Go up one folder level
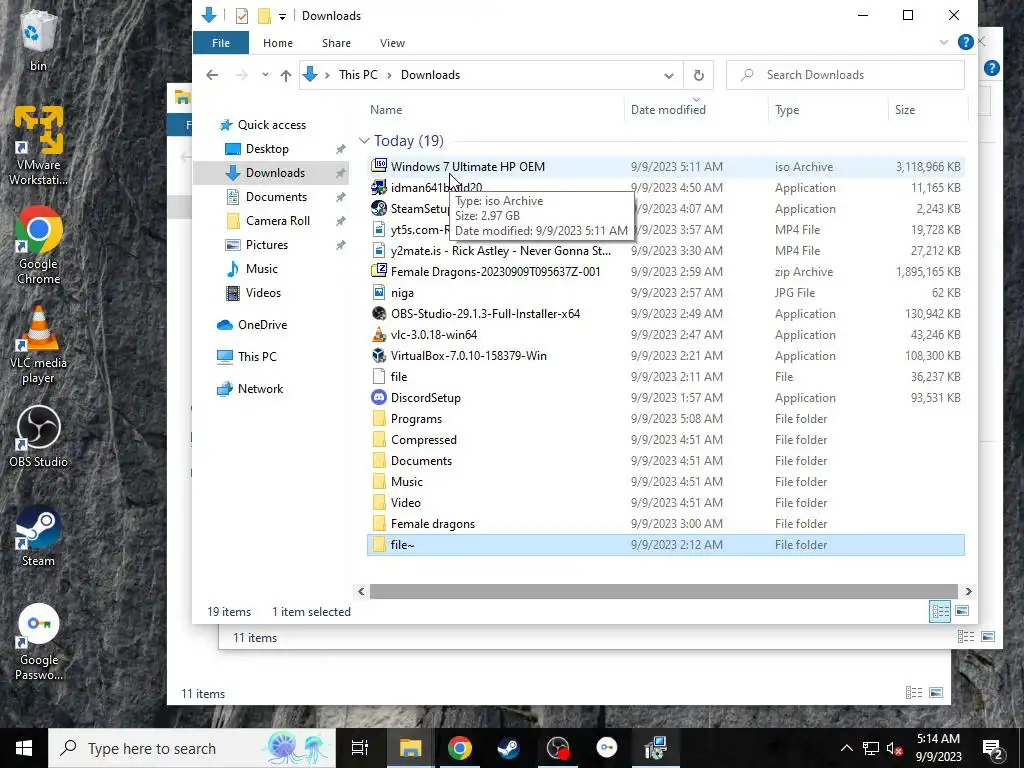 pos(285,75)
